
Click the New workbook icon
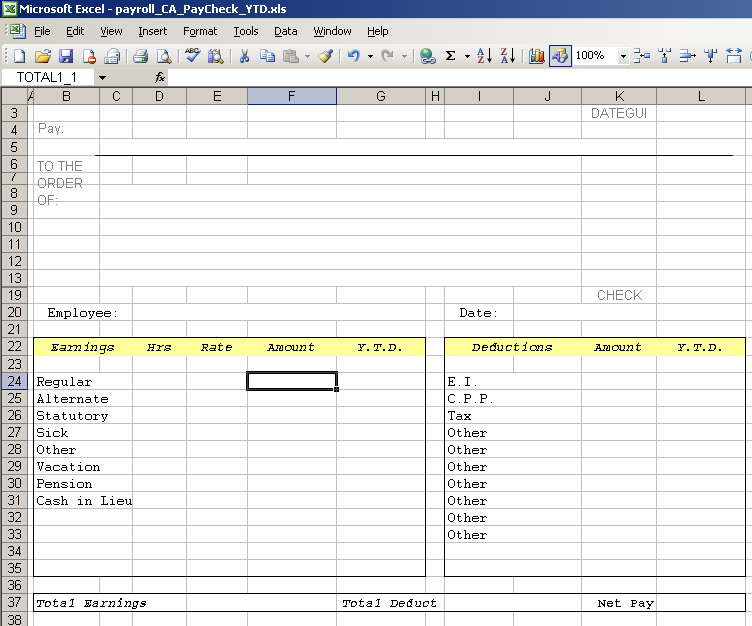tap(20, 56)
